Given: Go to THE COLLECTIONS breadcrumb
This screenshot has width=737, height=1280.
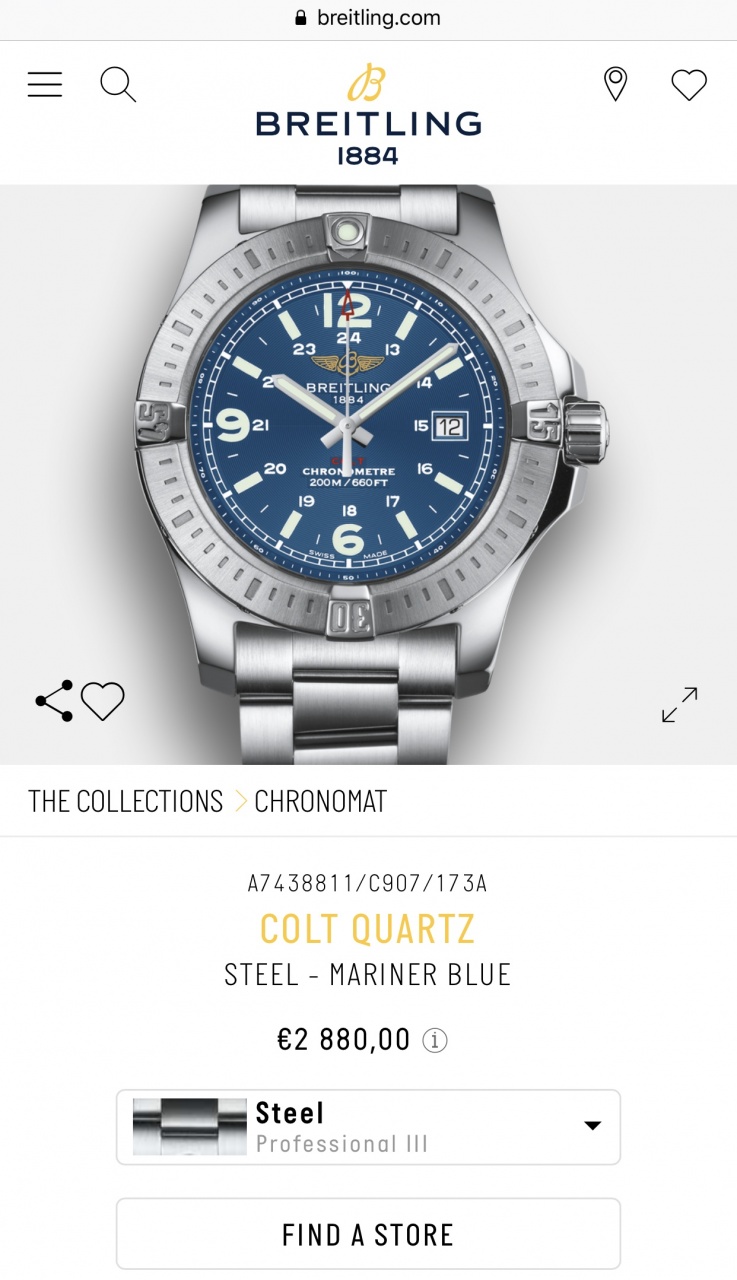Looking at the screenshot, I should tap(126, 801).
